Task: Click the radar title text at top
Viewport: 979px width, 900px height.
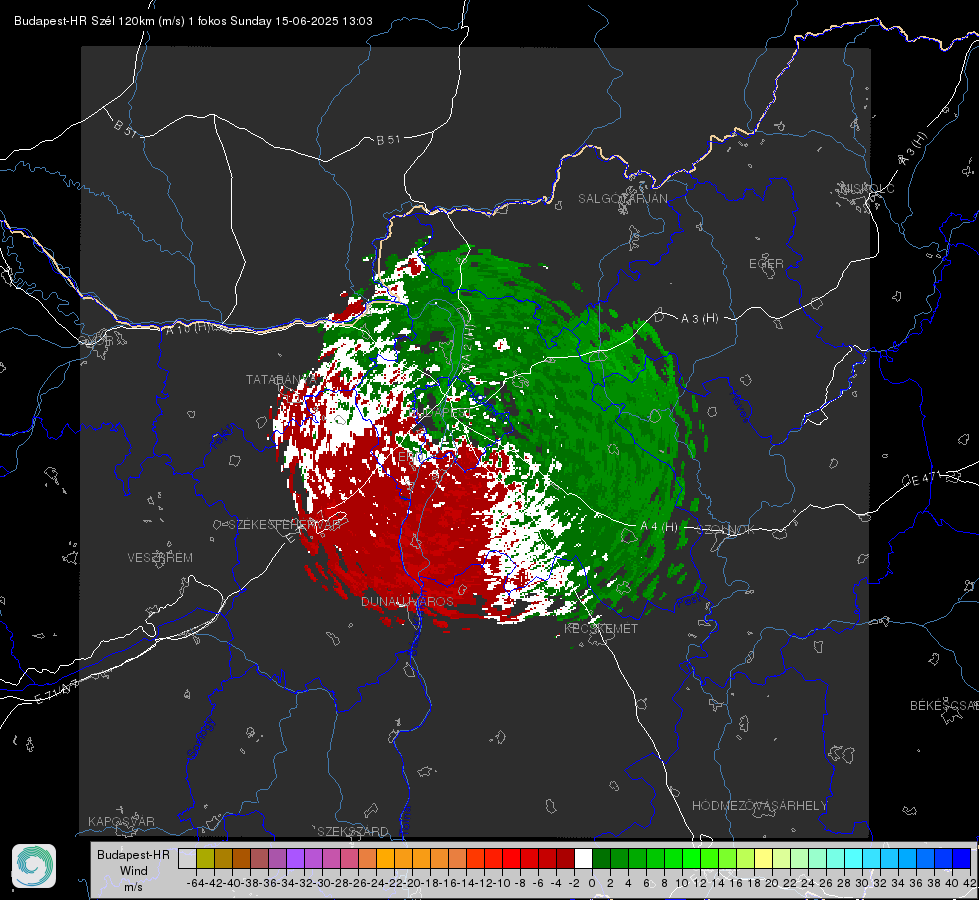Action: pyautogui.click(x=194, y=21)
